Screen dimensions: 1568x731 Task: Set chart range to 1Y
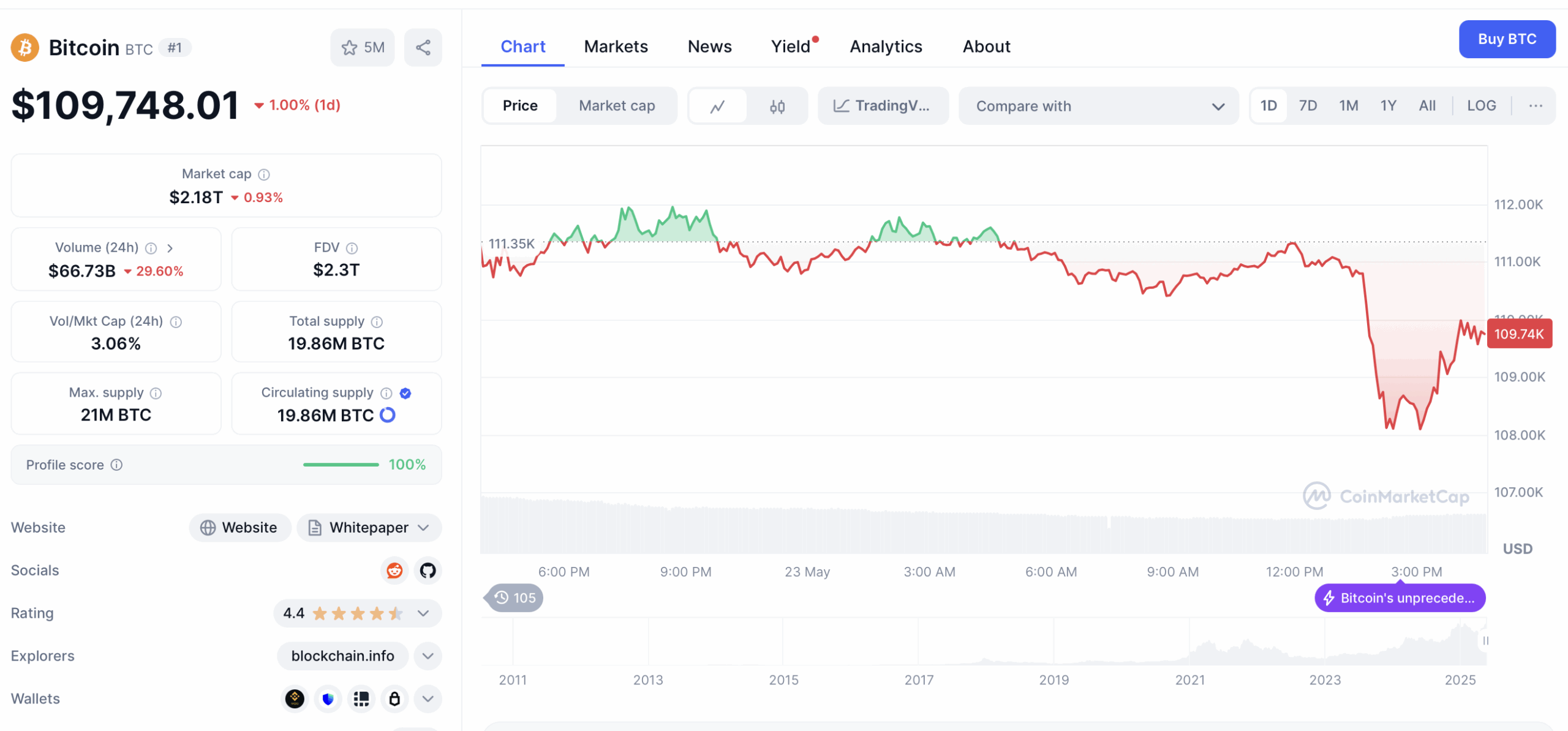coord(1388,106)
